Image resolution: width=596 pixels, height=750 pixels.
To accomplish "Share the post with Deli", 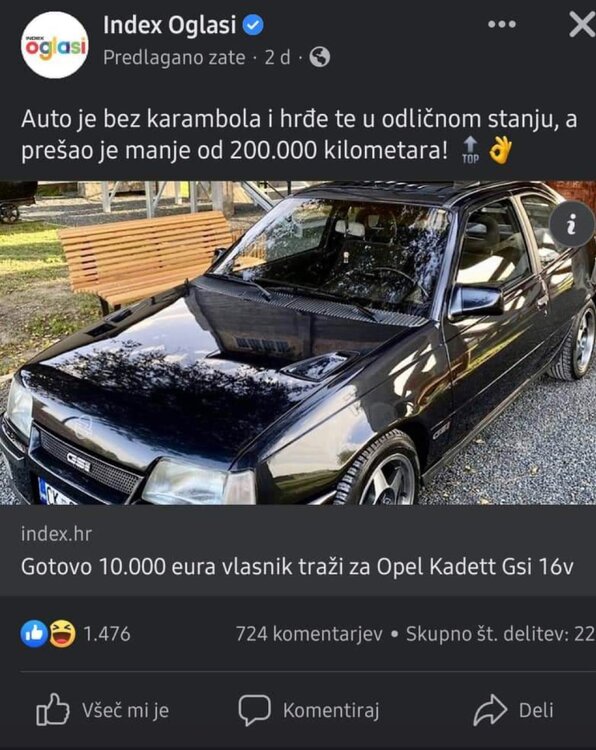I will click(x=513, y=710).
